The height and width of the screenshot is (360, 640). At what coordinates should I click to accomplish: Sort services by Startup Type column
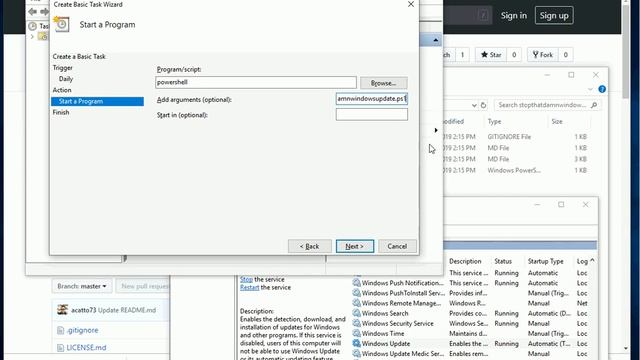[545, 261]
